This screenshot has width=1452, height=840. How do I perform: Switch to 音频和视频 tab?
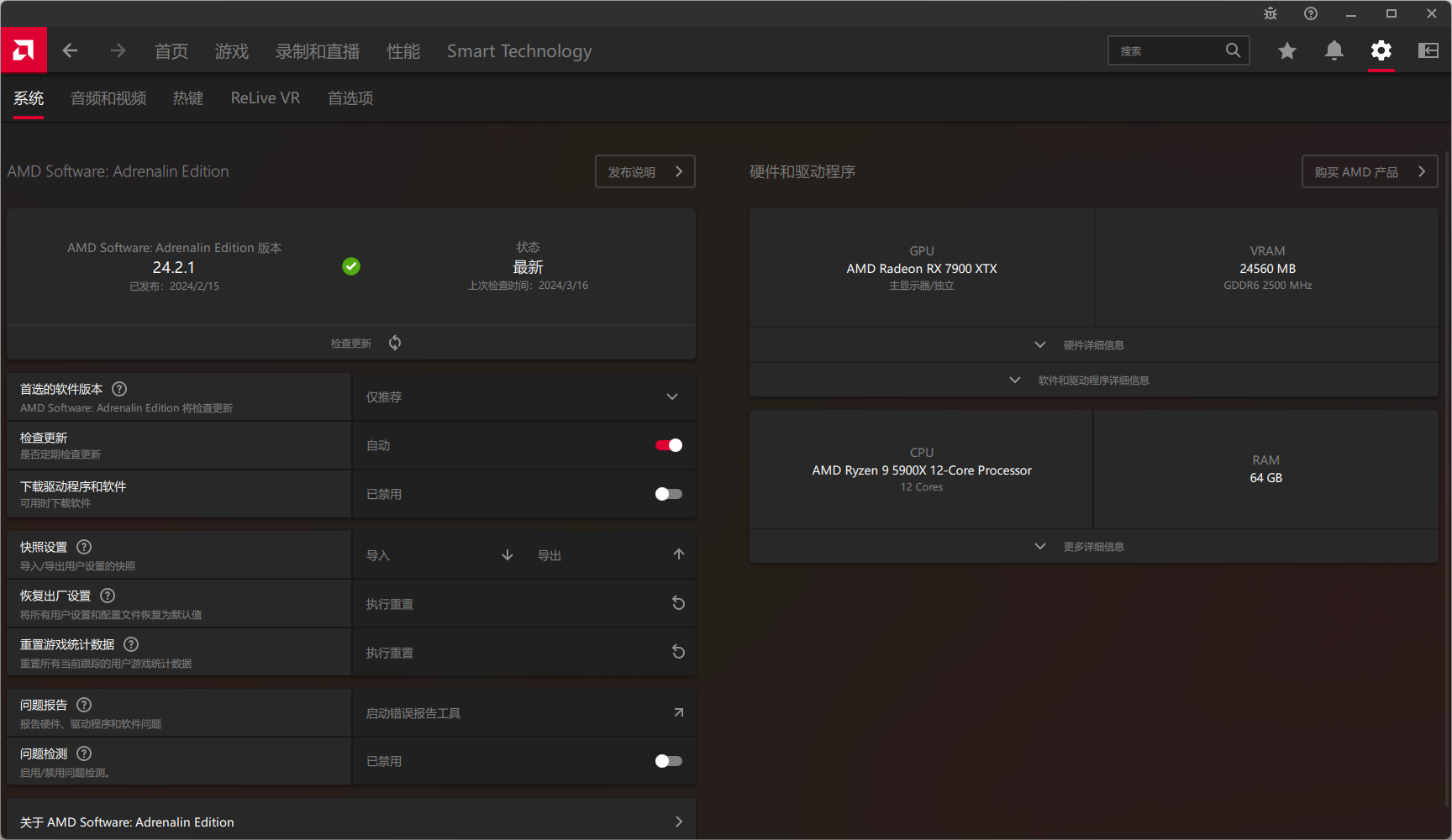coord(108,98)
